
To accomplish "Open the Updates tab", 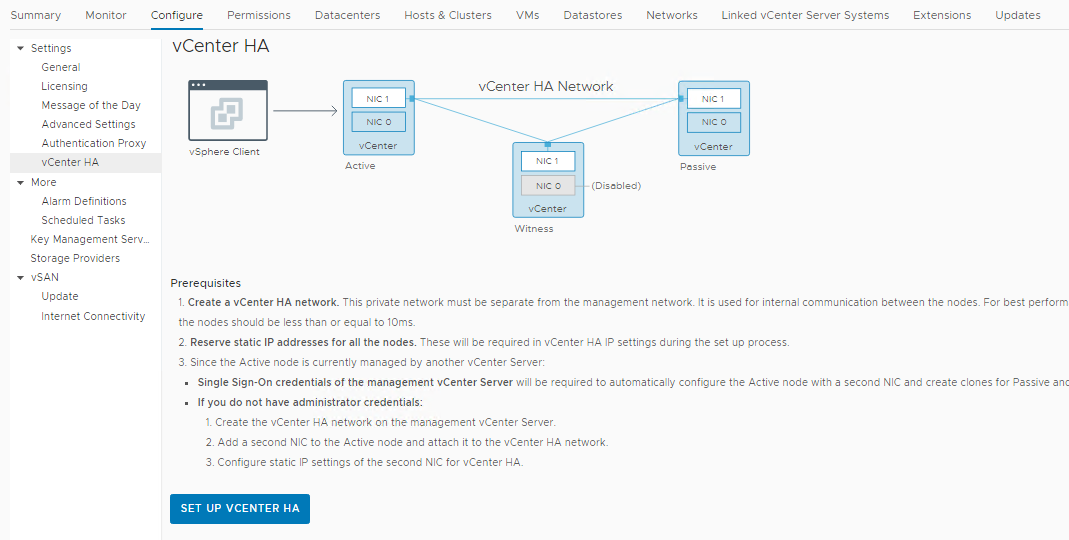I will 1017,15.
